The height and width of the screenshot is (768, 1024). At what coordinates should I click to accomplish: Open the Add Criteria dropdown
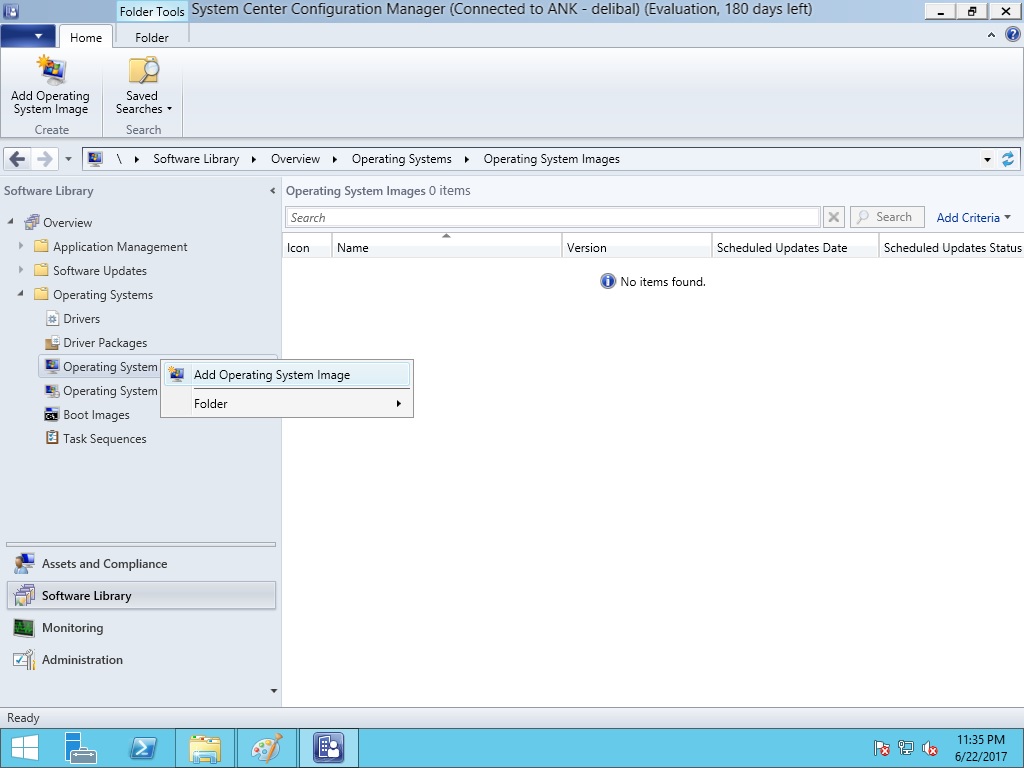pos(973,218)
